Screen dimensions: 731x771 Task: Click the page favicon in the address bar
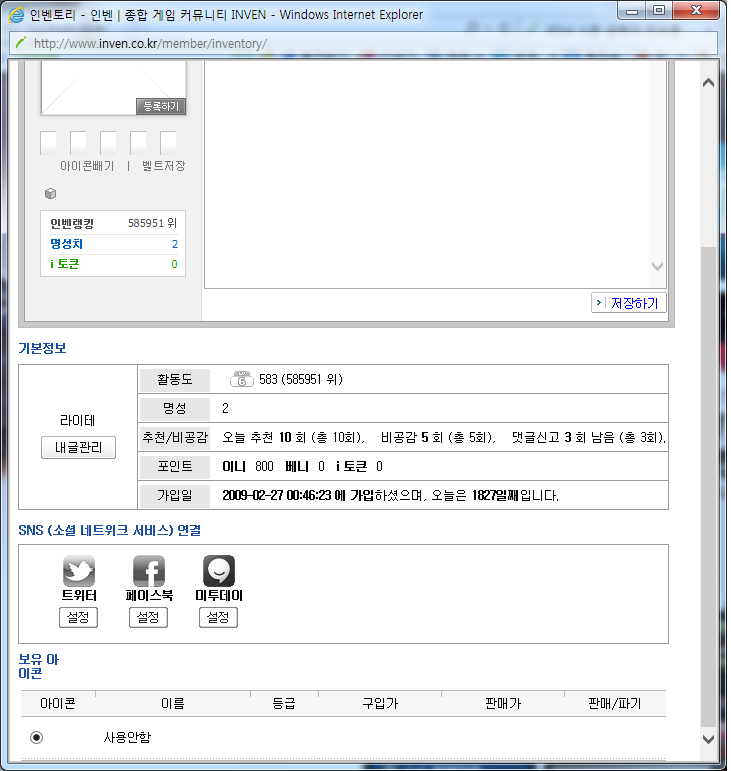pos(20,43)
